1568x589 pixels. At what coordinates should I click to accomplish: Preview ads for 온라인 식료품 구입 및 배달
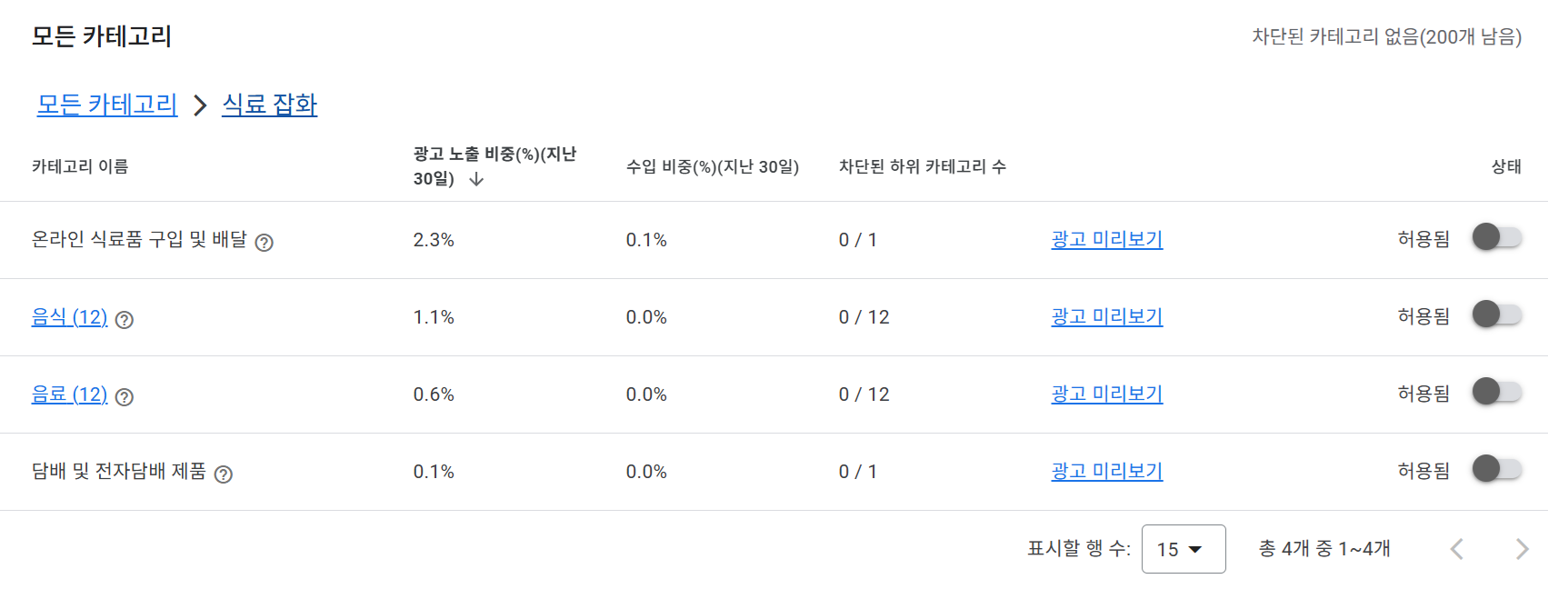(1105, 239)
